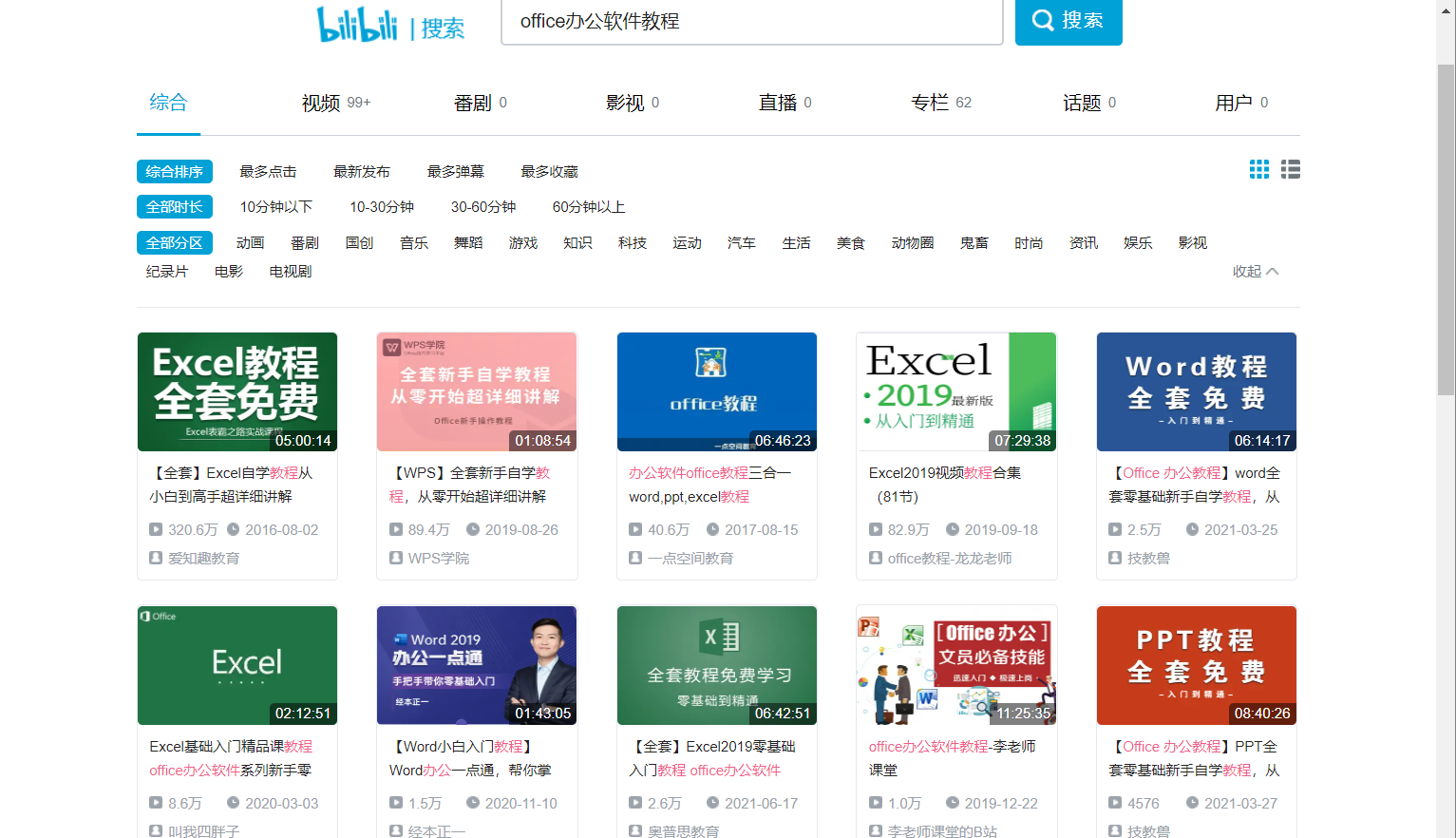This screenshot has height=838, width=1456.
Task: Switch to list view layout icon
Action: pos(1291,169)
